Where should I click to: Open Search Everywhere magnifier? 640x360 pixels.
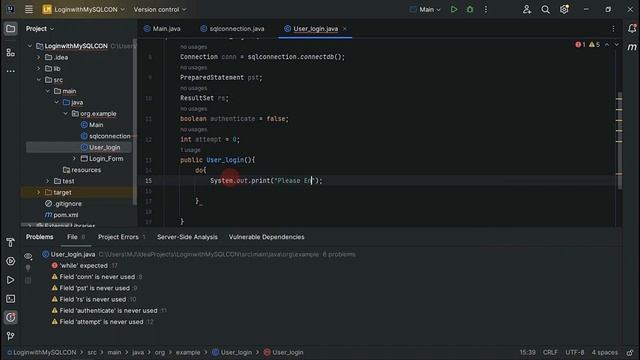[545, 9]
